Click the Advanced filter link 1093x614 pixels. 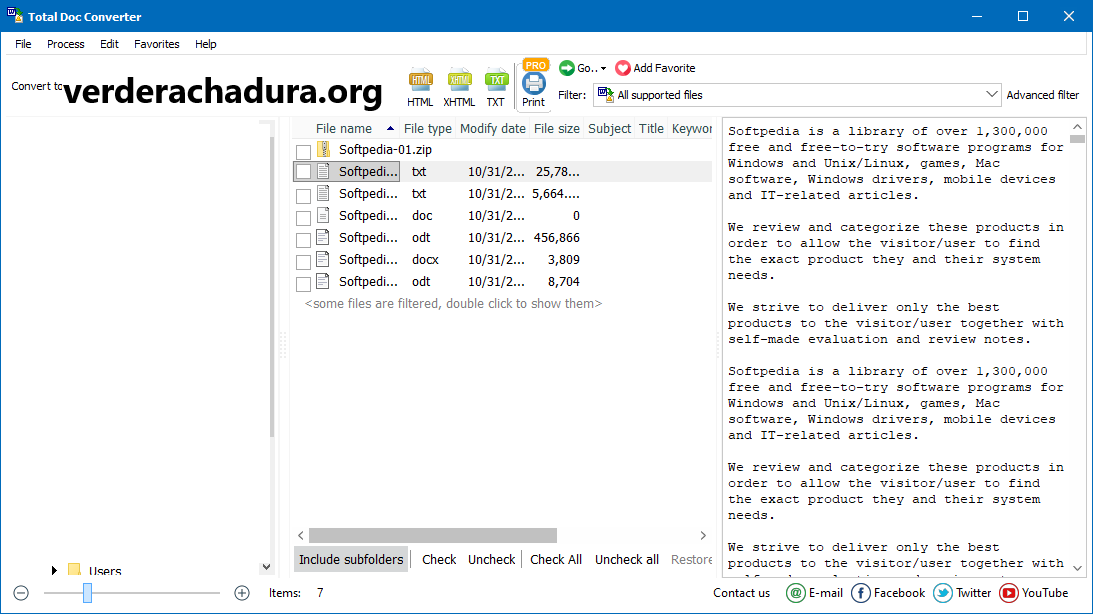pyautogui.click(x=1042, y=95)
